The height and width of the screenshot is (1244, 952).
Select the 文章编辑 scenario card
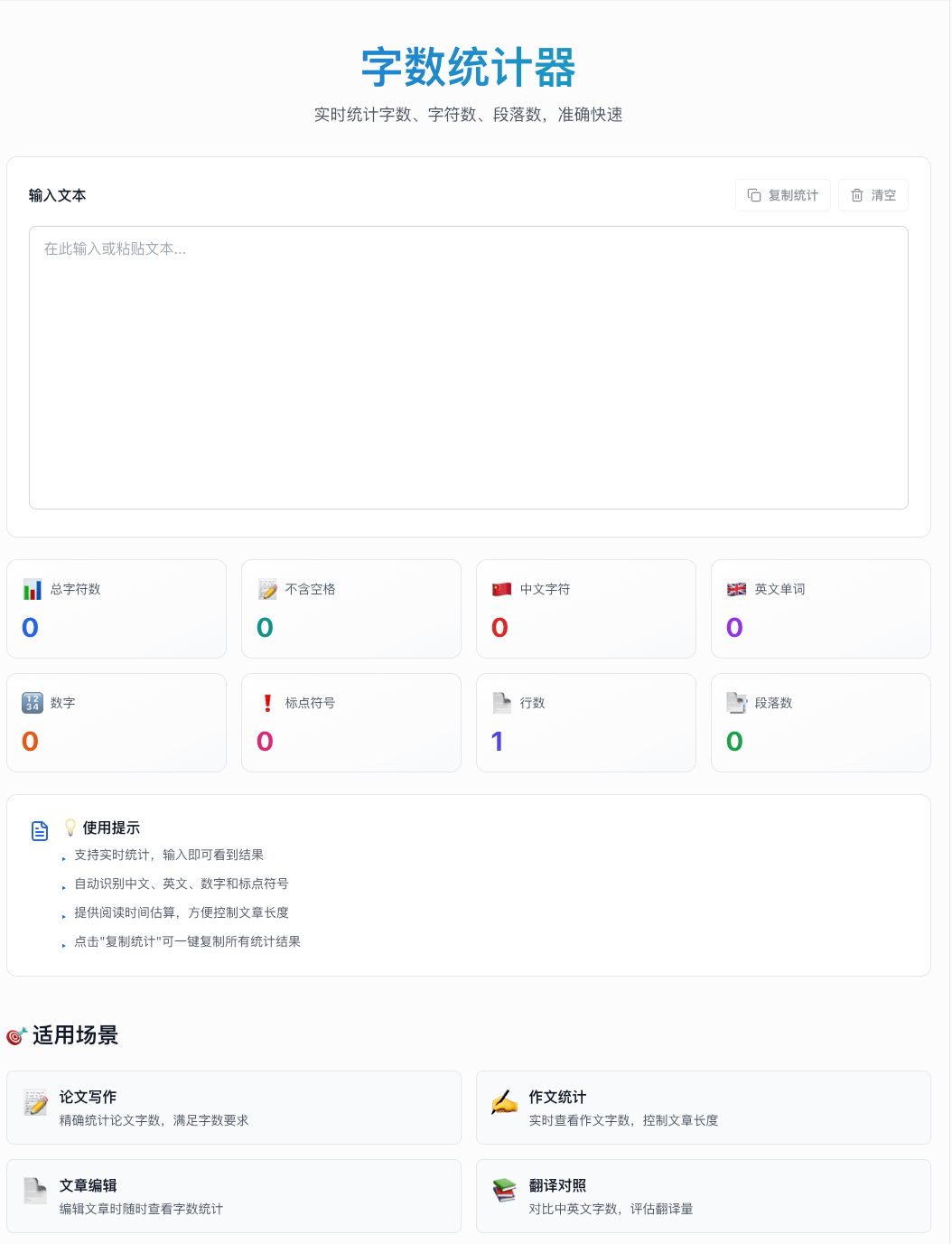tap(234, 1196)
